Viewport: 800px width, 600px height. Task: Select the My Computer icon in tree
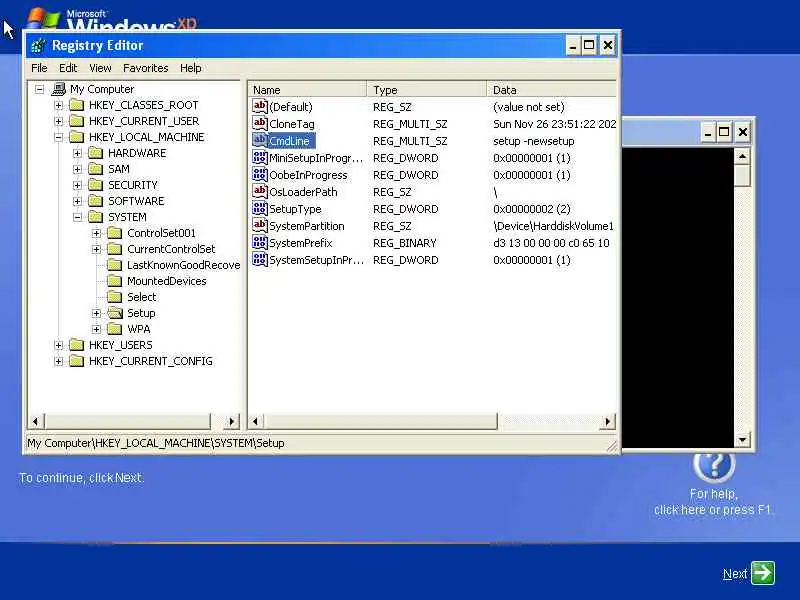[x=59, y=89]
